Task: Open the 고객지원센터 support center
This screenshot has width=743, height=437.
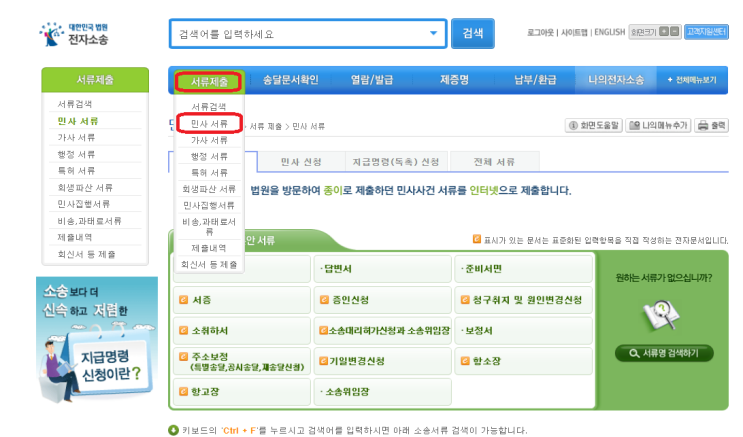Action: pyautogui.click(x=706, y=32)
